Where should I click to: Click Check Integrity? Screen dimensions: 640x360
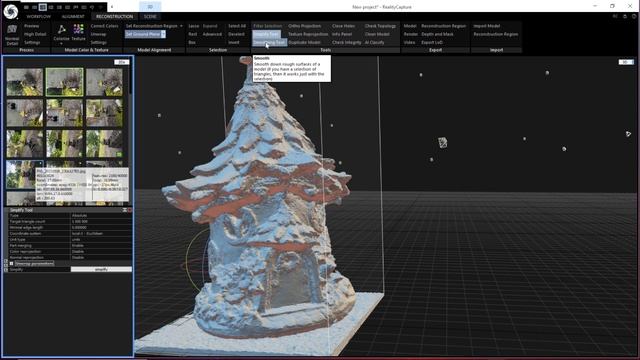[347, 42]
